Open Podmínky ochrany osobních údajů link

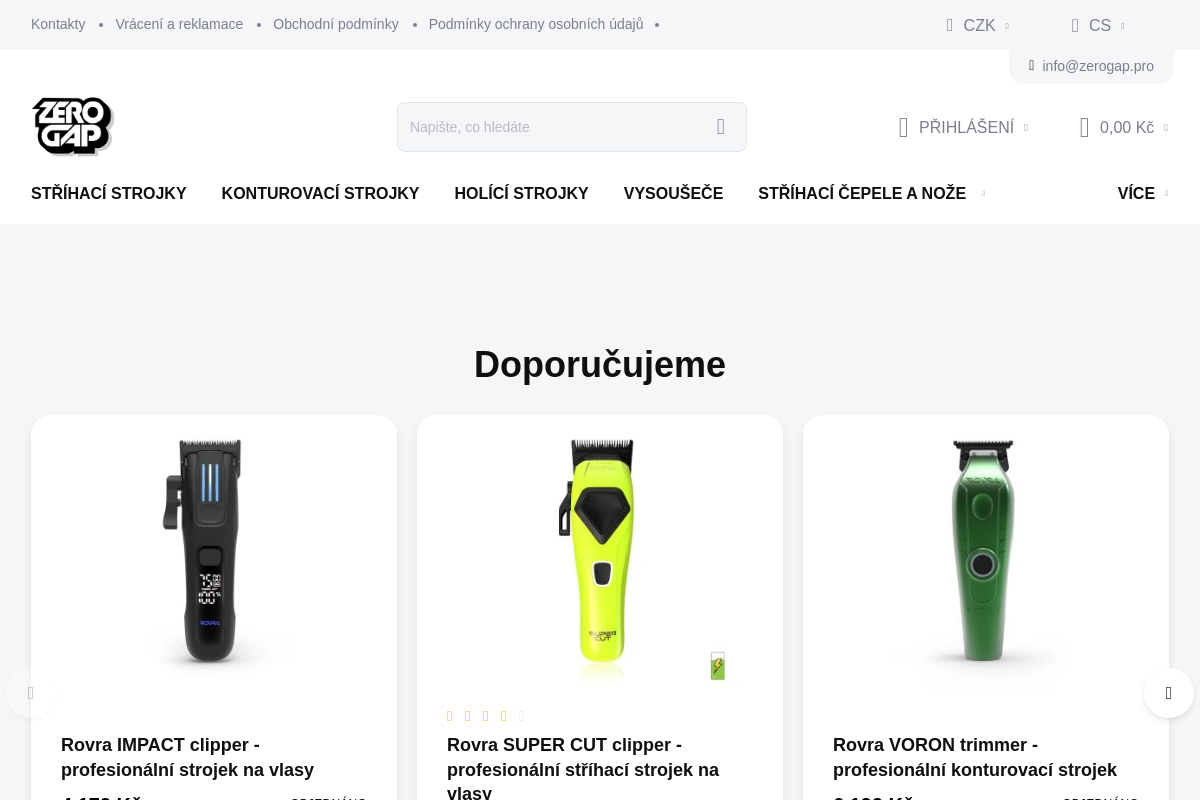[x=536, y=24]
